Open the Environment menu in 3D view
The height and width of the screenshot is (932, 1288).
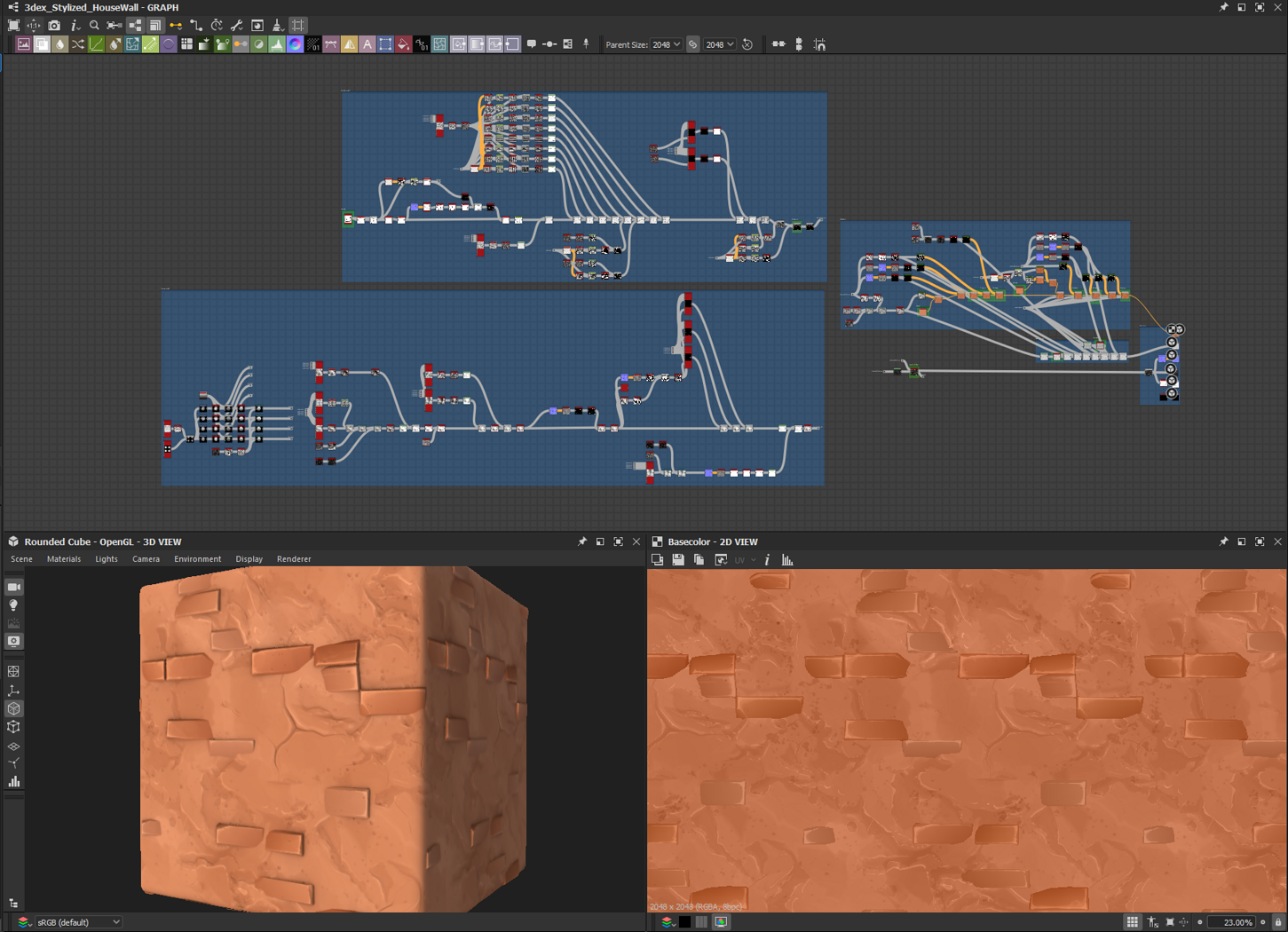tap(197, 559)
